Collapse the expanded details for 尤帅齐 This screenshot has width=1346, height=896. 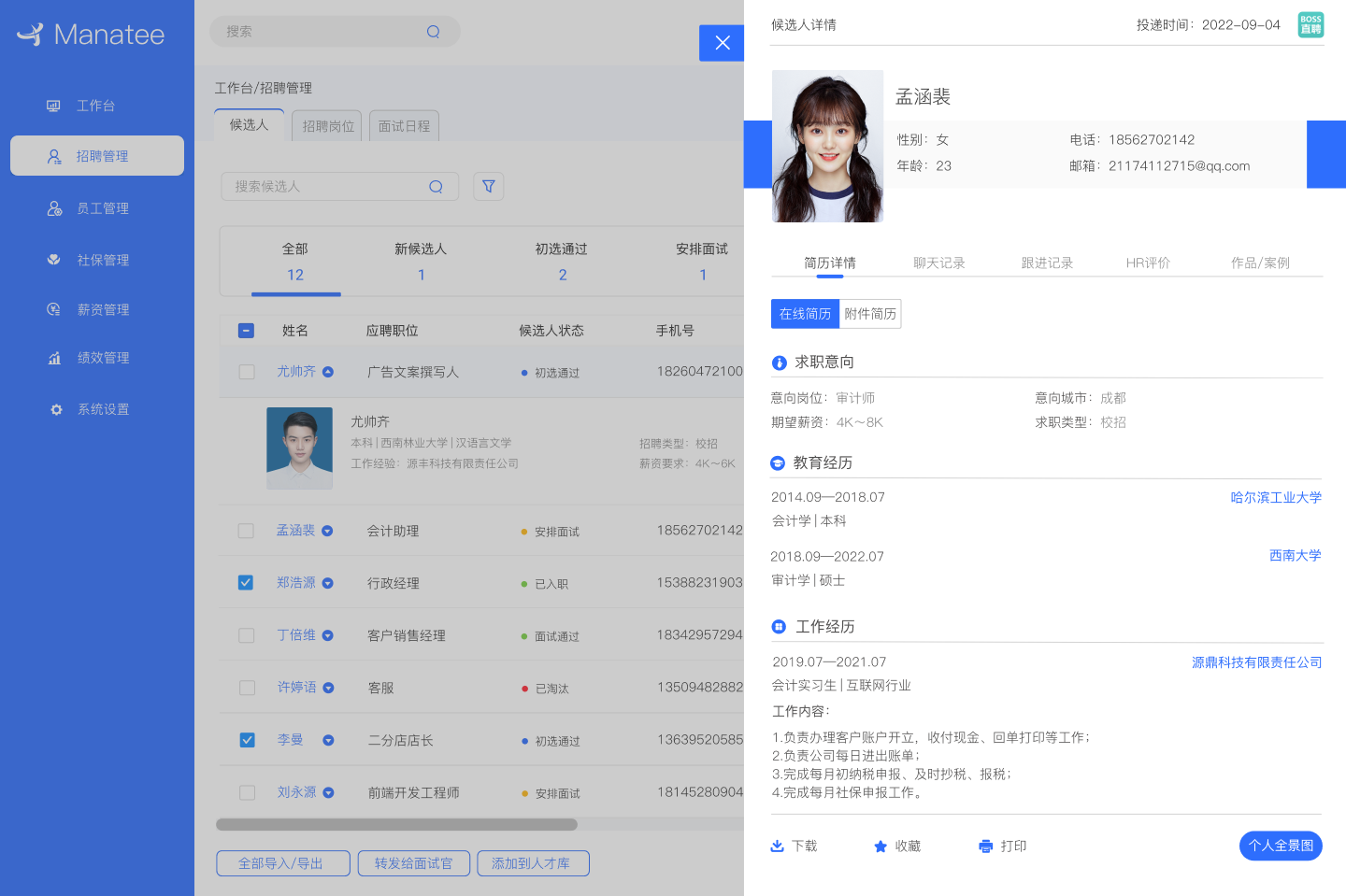point(328,371)
